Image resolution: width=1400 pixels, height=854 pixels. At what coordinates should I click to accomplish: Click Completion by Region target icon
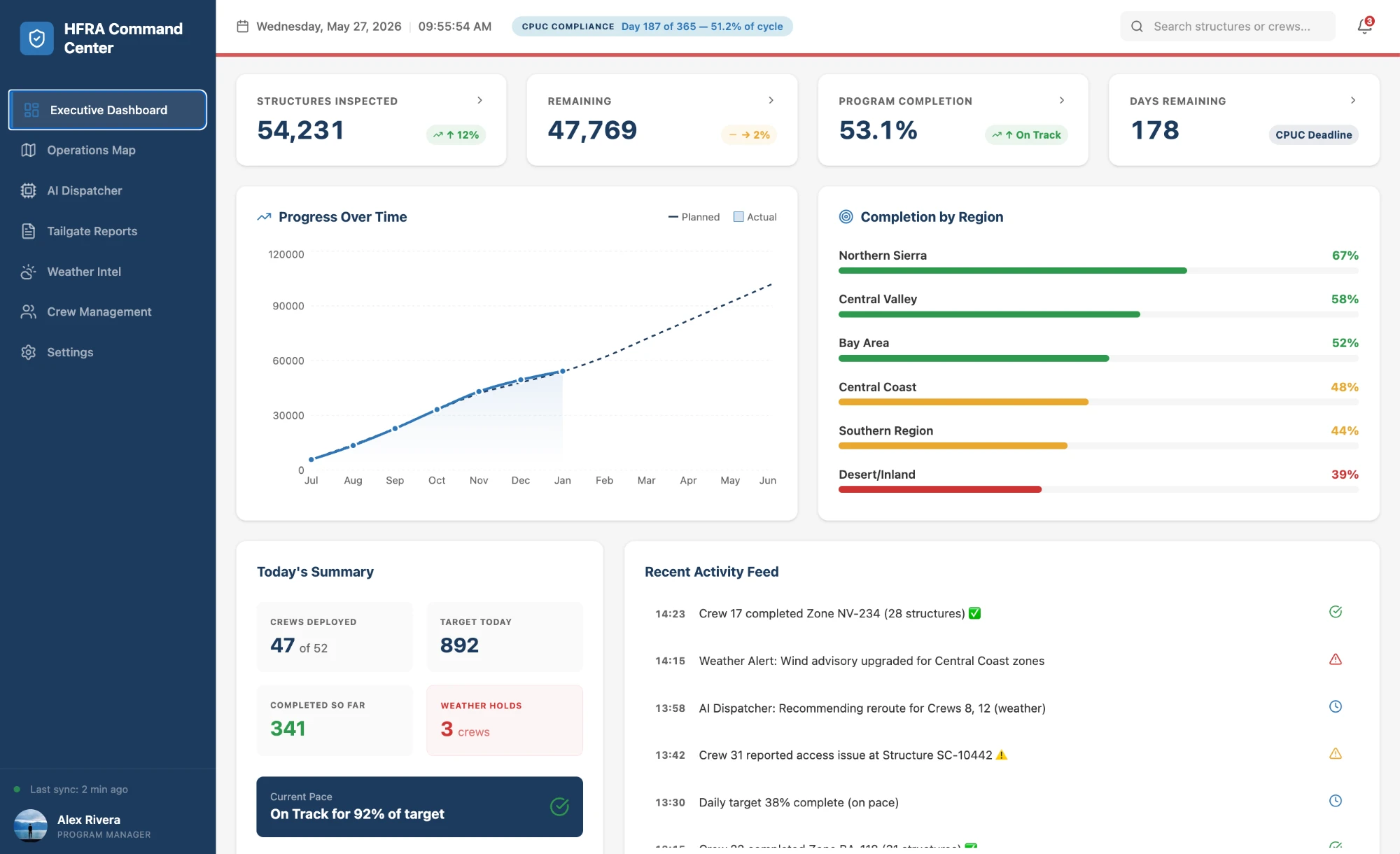[846, 217]
